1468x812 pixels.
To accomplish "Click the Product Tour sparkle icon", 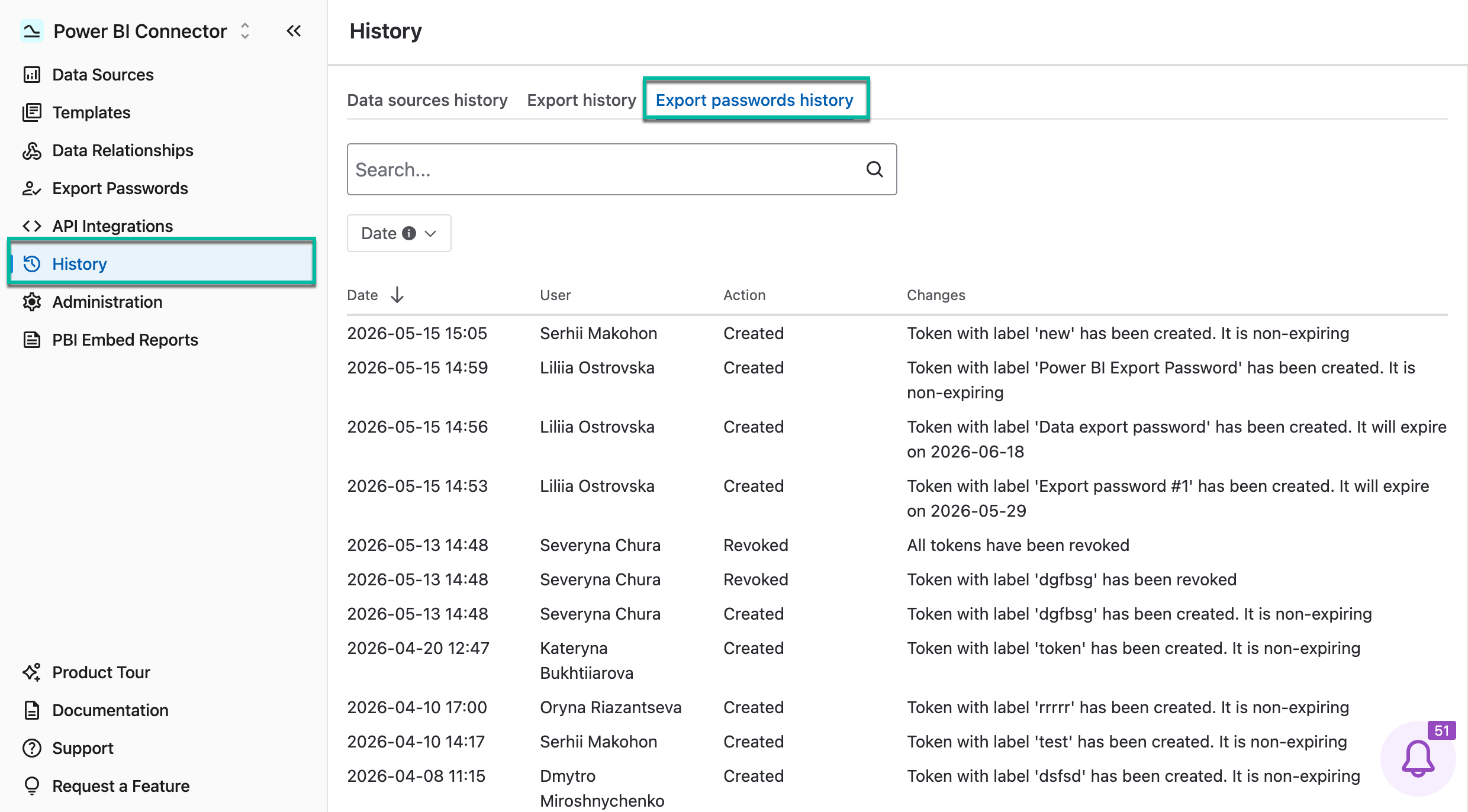I will (x=32, y=672).
